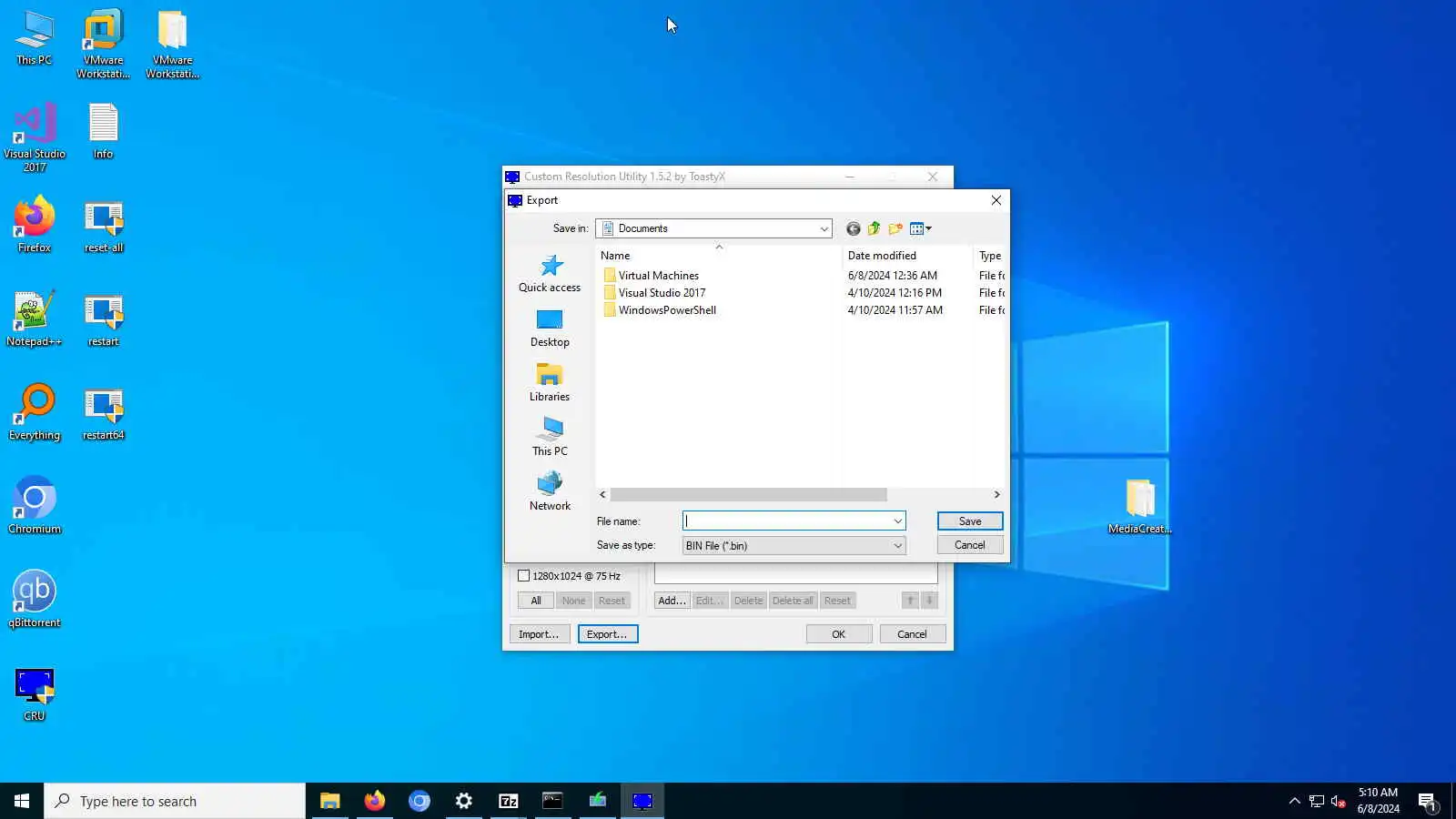Screen dimensions: 1456x819
Task: Open Libraries in the places bar
Action: (x=550, y=382)
